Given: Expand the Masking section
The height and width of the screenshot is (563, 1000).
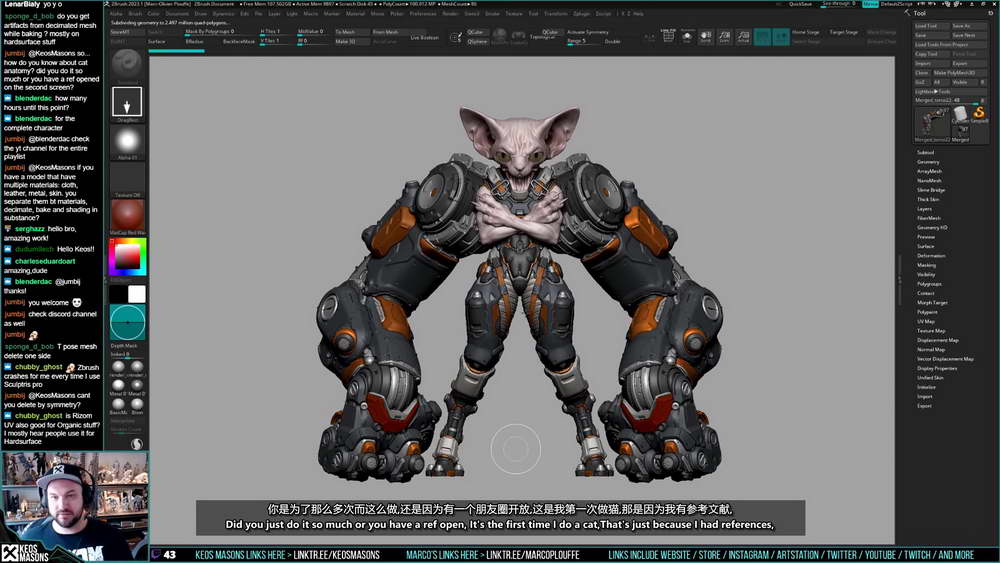Looking at the screenshot, I should (927, 265).
